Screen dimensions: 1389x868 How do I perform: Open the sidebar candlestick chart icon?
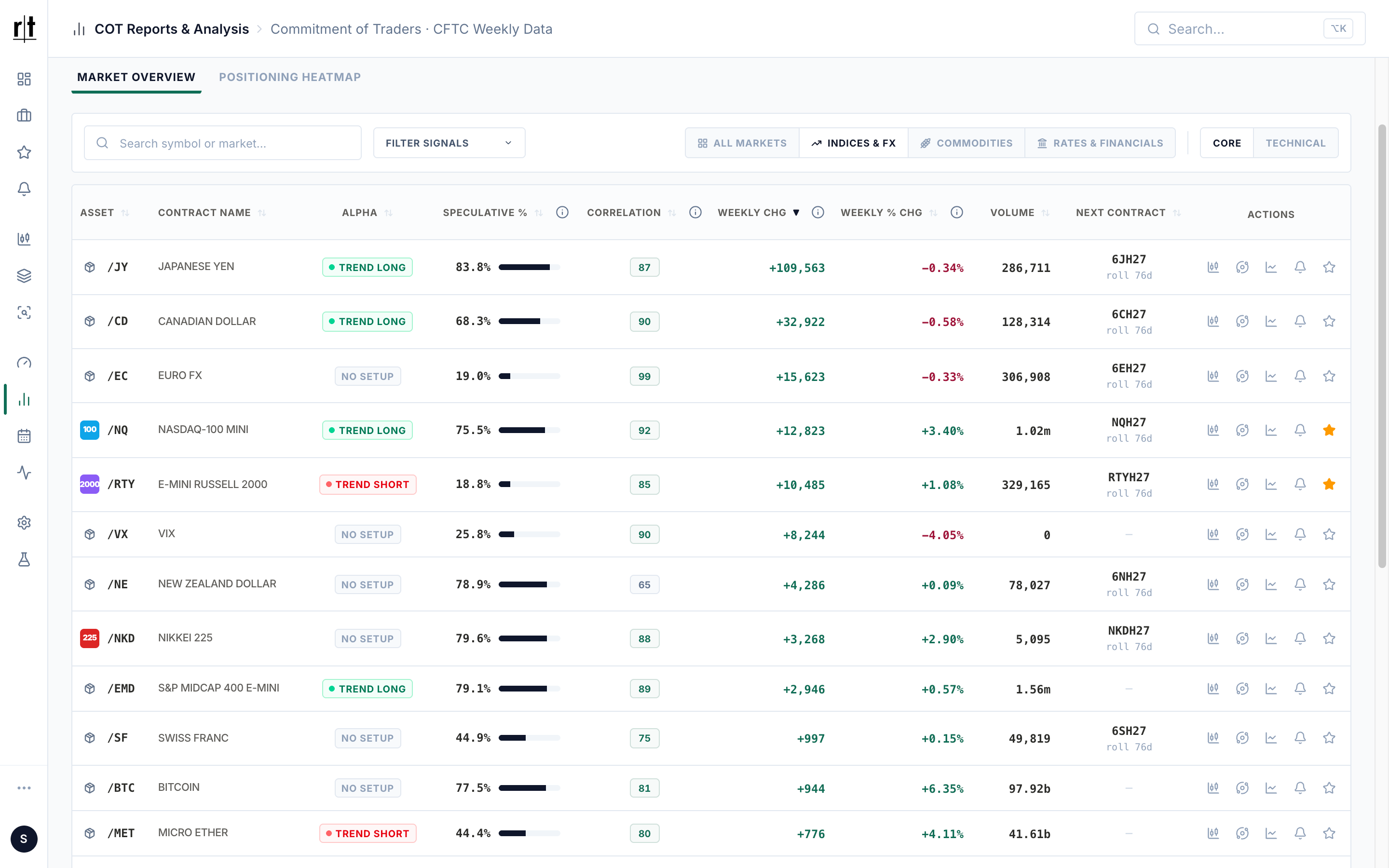point(24,239)
